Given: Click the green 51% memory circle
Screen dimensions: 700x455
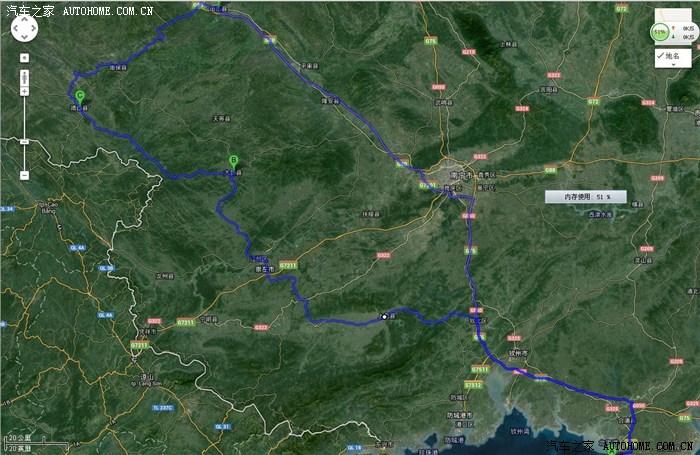Looking at the screenshot, I should tap(660, 32).
